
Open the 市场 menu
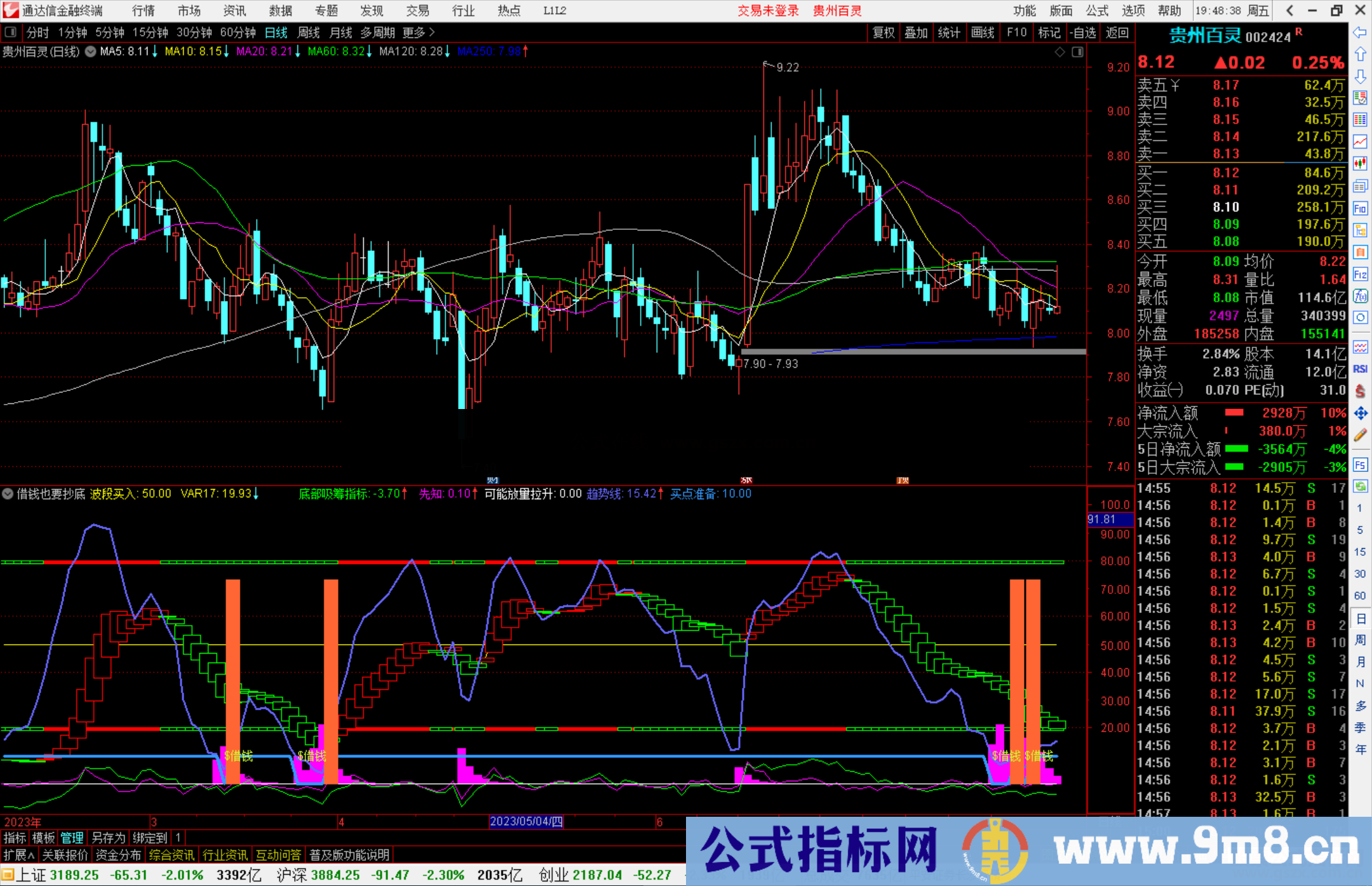point(189,11)
